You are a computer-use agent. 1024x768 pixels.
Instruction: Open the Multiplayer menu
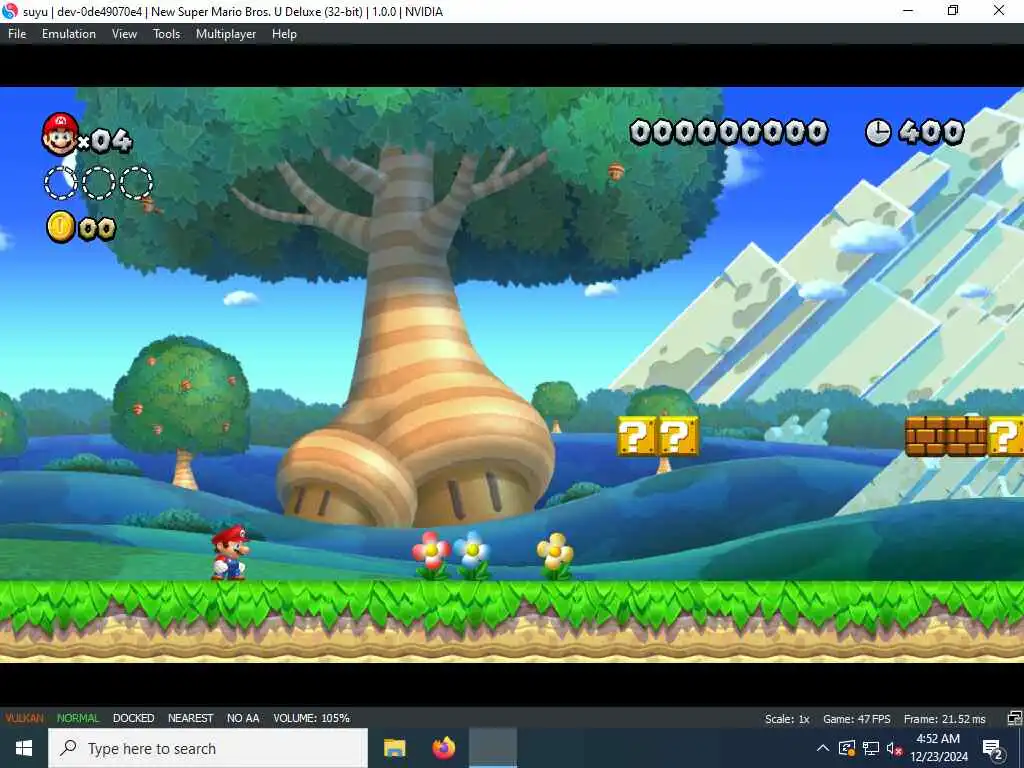point(226,34)
